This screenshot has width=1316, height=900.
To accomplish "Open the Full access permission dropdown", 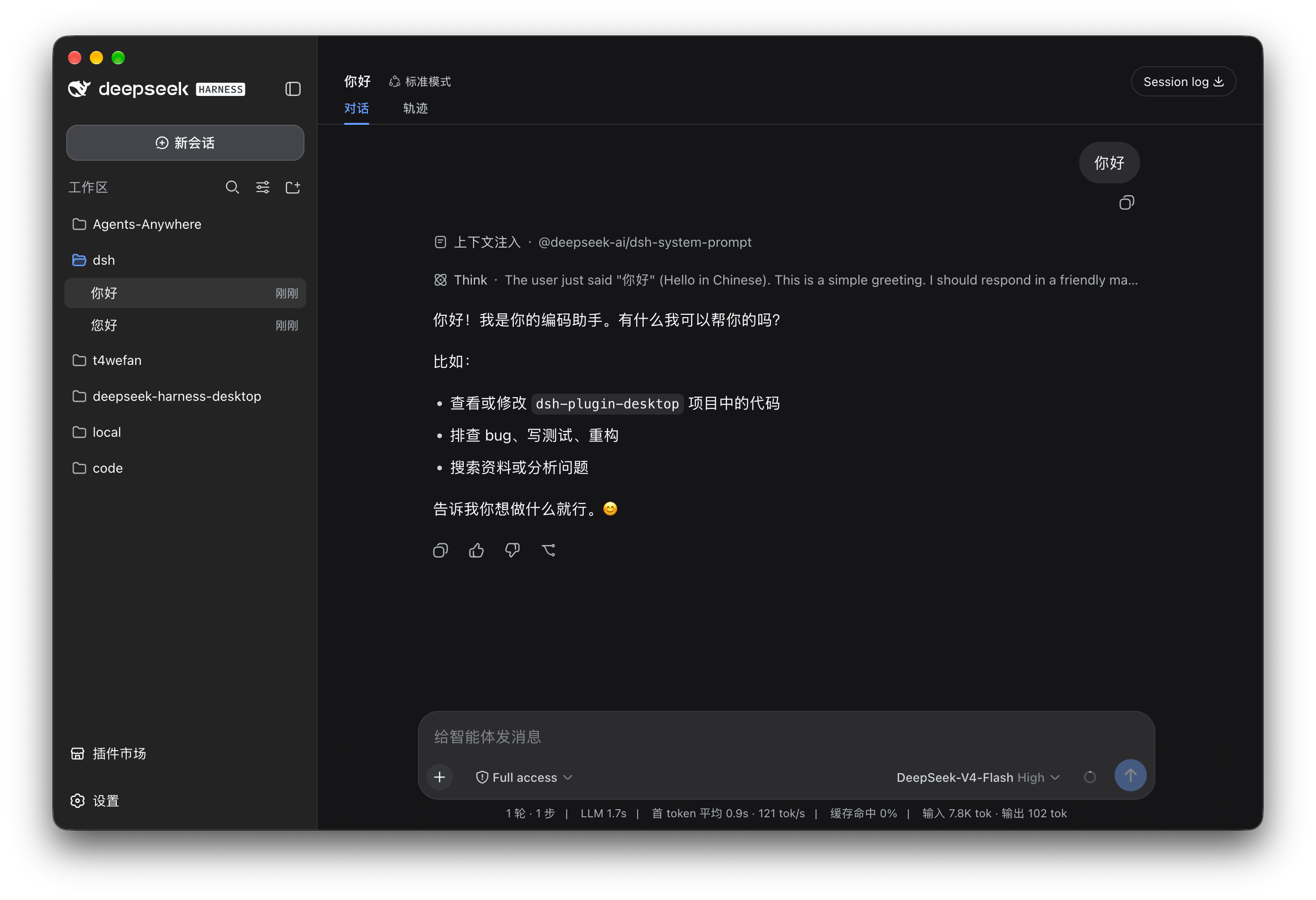I will point(524,777).
